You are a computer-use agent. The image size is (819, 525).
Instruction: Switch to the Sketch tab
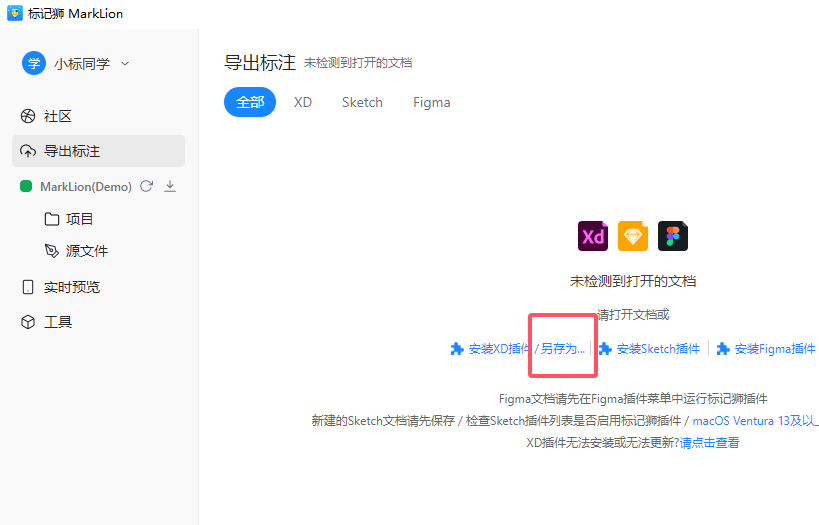362,102
